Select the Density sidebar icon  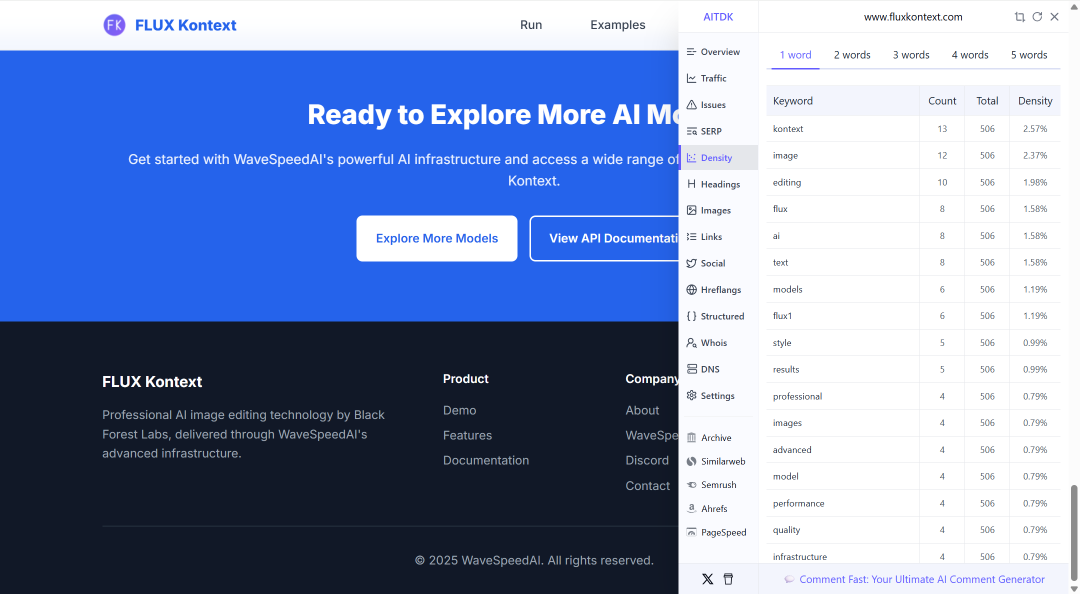pyautogui.click(x=692, y=158)
